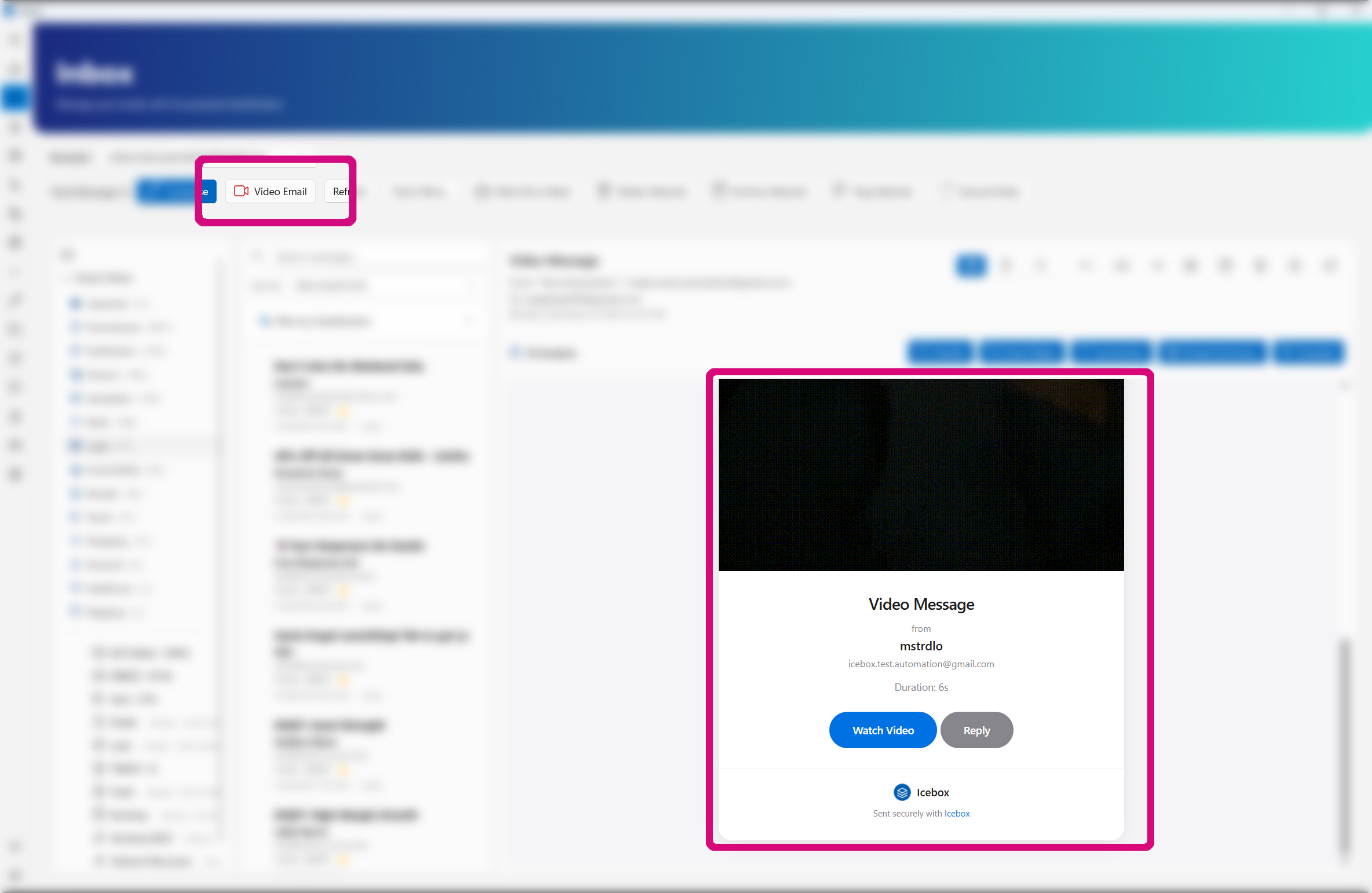Tick the checkbox in the email header area
The width and height of the screenshot is (1372, 893).
514,352
